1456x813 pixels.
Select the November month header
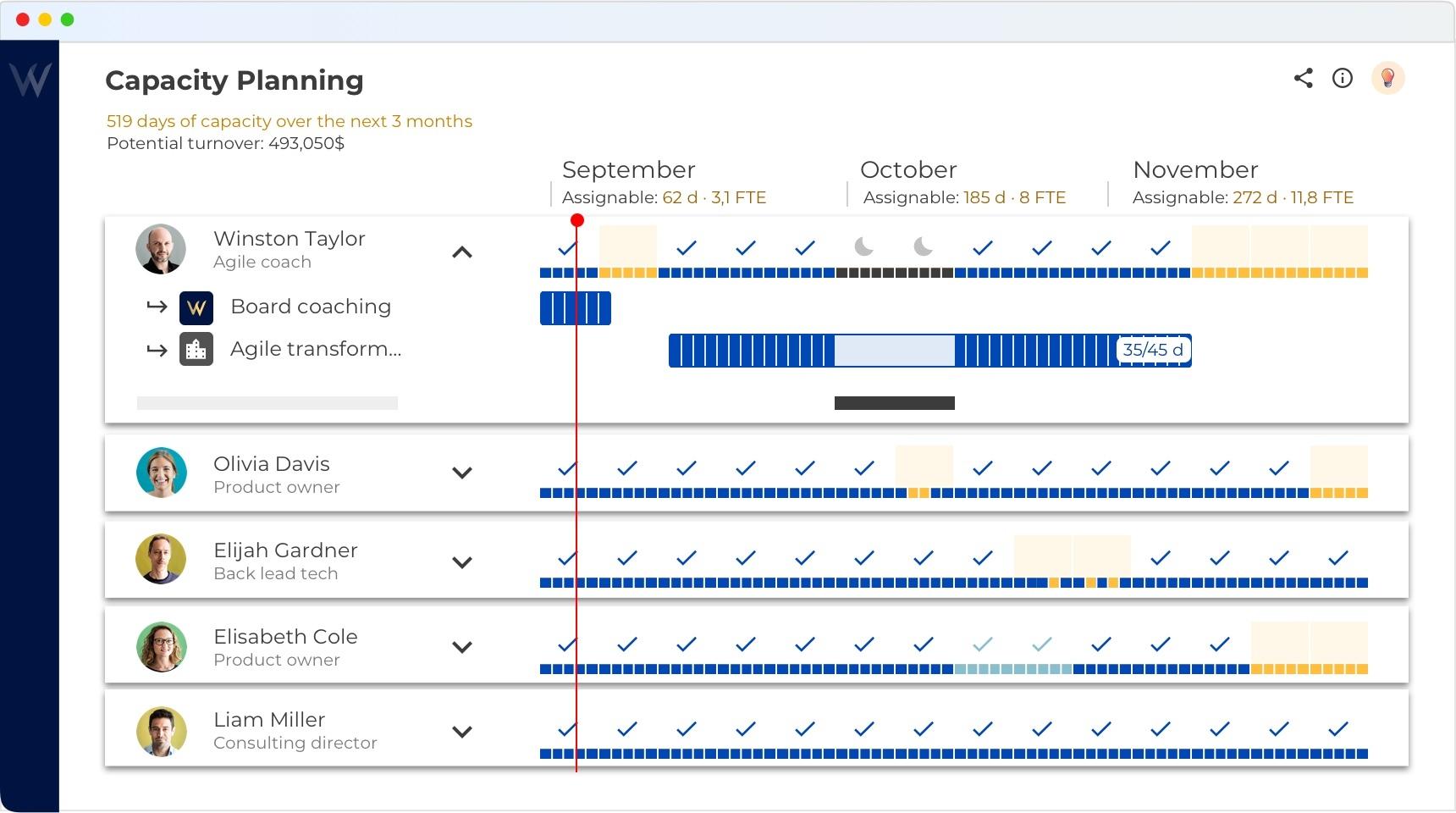[x=1194, y=170]
